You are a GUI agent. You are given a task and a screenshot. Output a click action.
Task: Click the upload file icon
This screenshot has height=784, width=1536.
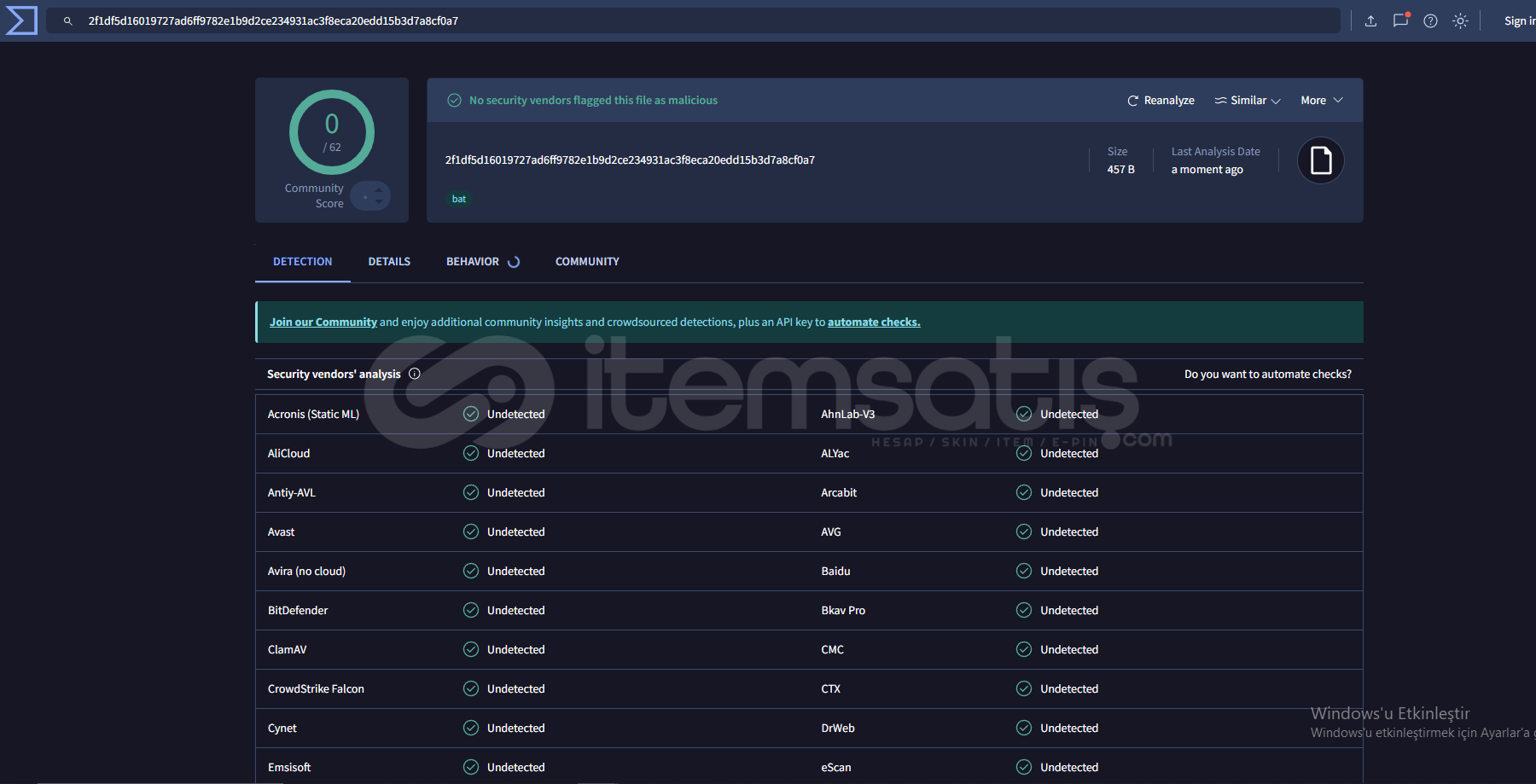click(1370, 21)
